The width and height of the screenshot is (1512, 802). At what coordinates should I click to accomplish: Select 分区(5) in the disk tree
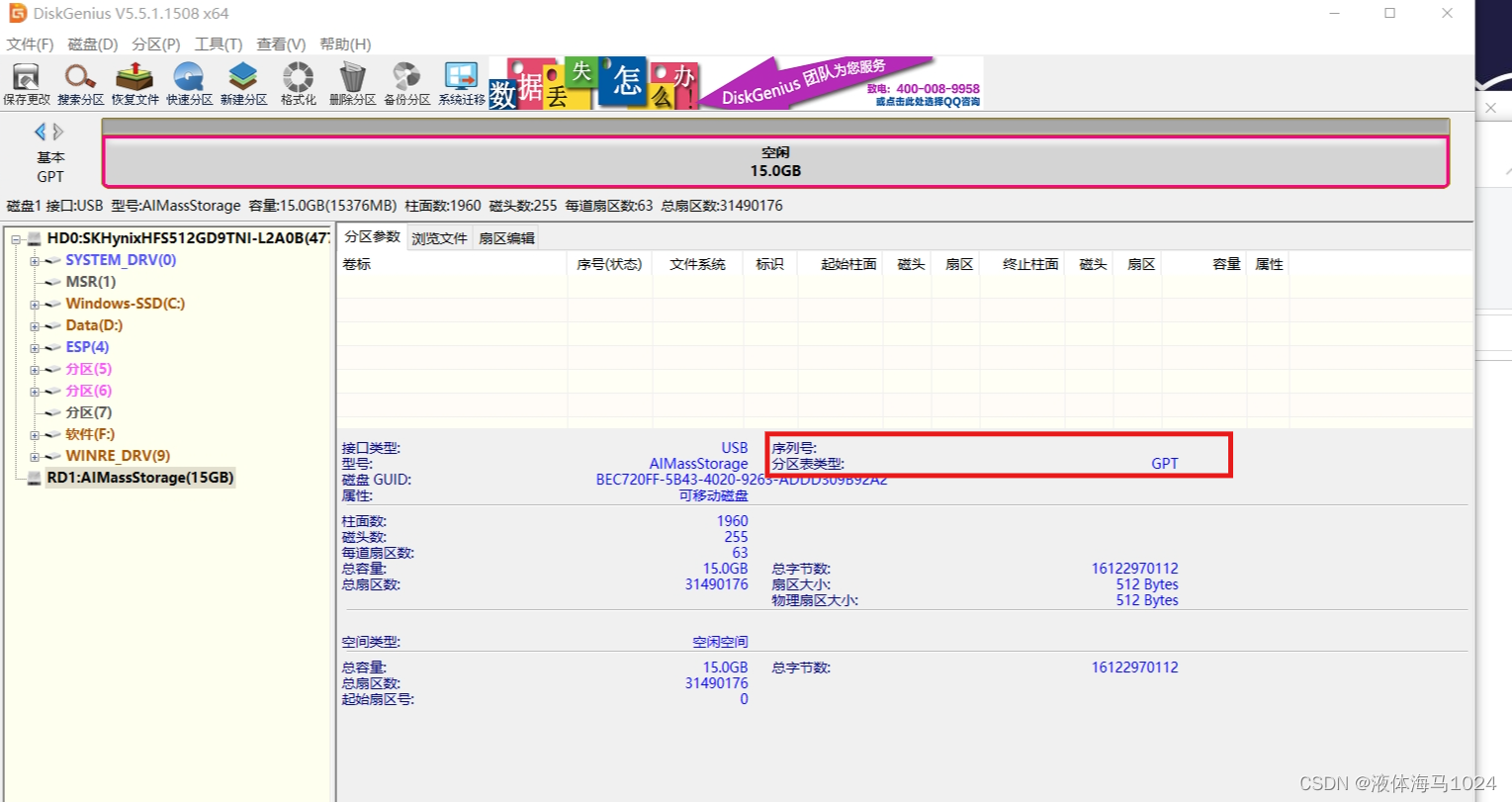88,369
